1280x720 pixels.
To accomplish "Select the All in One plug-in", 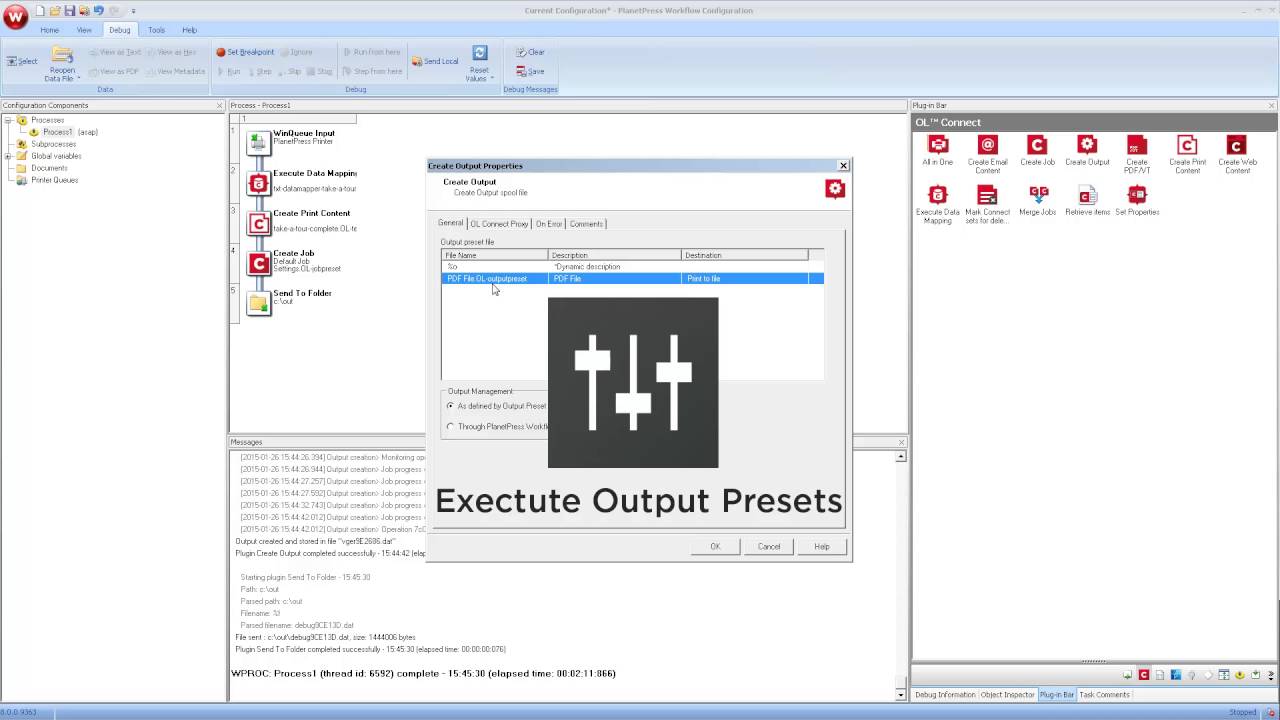I will [937, 151].
